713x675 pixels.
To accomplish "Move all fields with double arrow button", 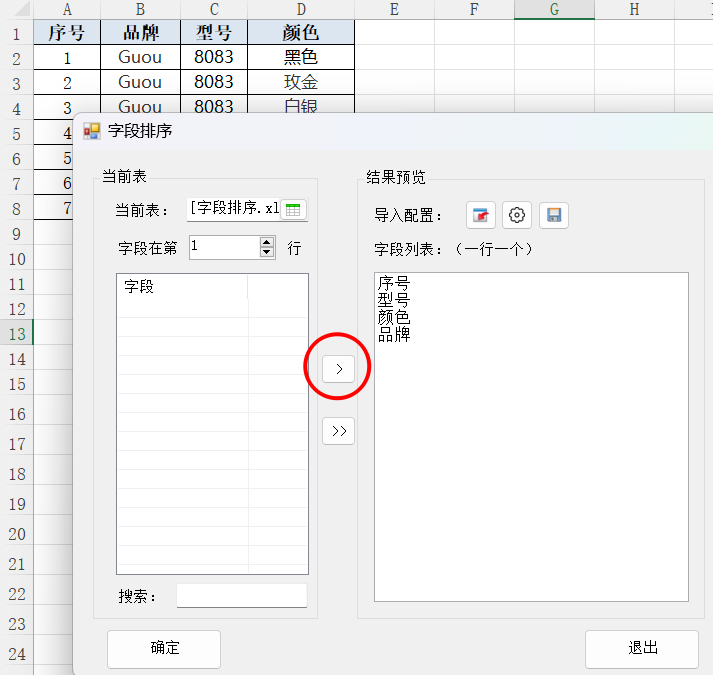I will [x=338, y=431].
